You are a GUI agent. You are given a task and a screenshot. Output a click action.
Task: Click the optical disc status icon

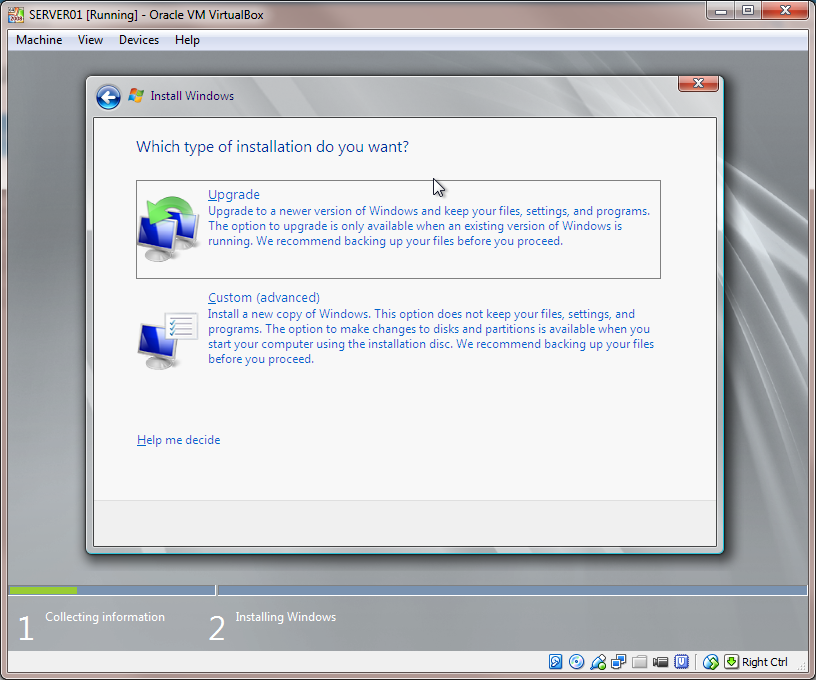tap(576, 662)
